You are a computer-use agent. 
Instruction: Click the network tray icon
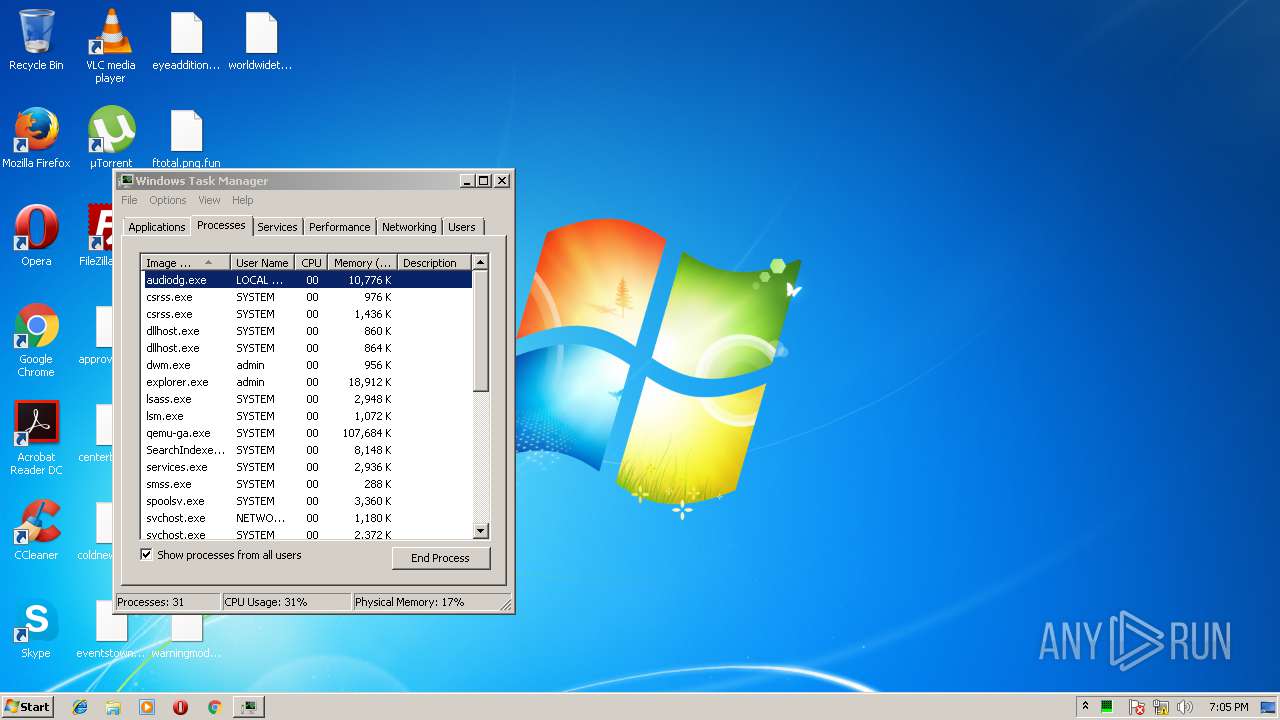click(1161, 707)
